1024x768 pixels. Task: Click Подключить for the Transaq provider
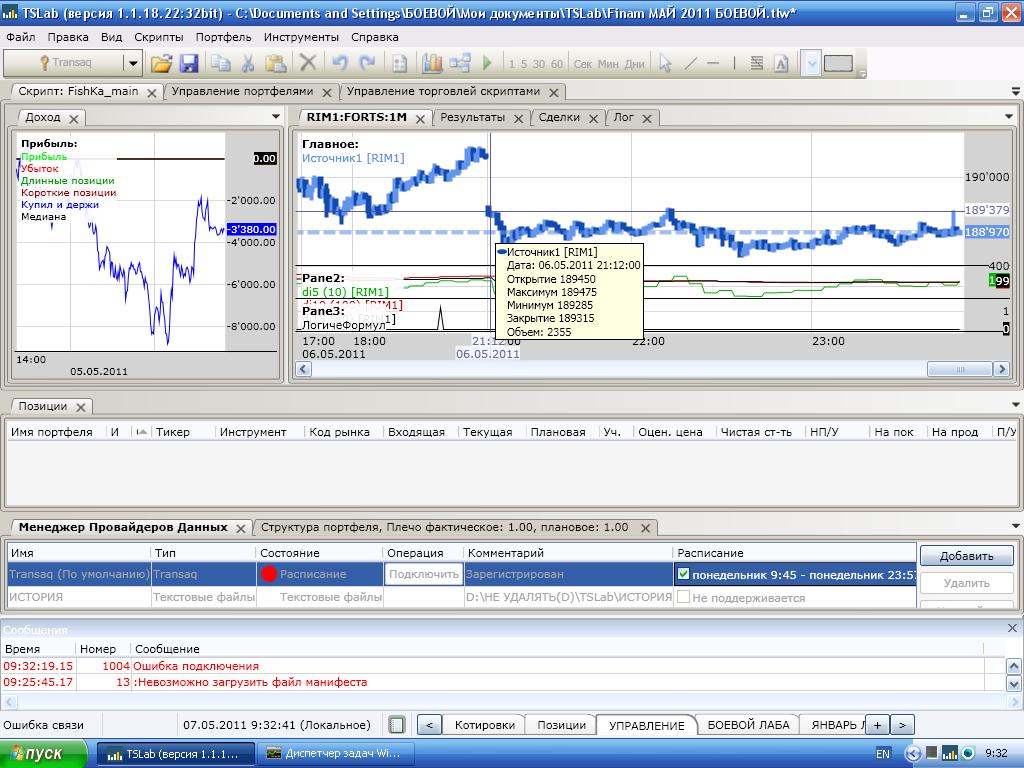click(x=424, y=574)
